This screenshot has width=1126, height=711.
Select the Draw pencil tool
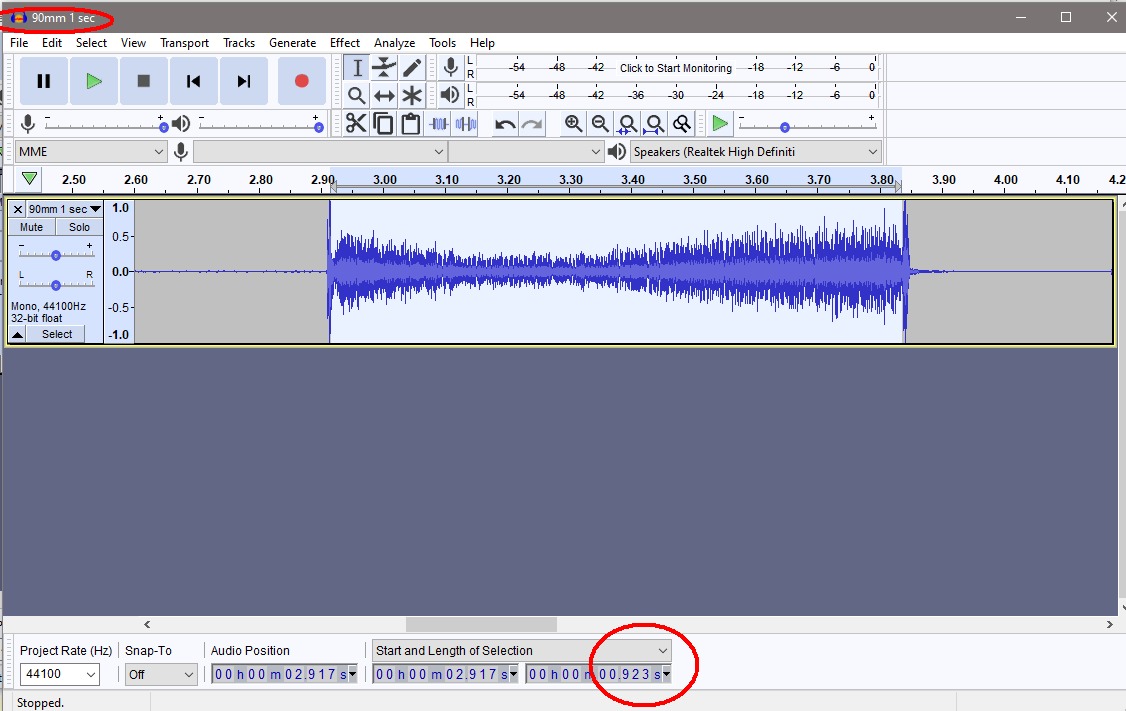(x=412, y=68)
